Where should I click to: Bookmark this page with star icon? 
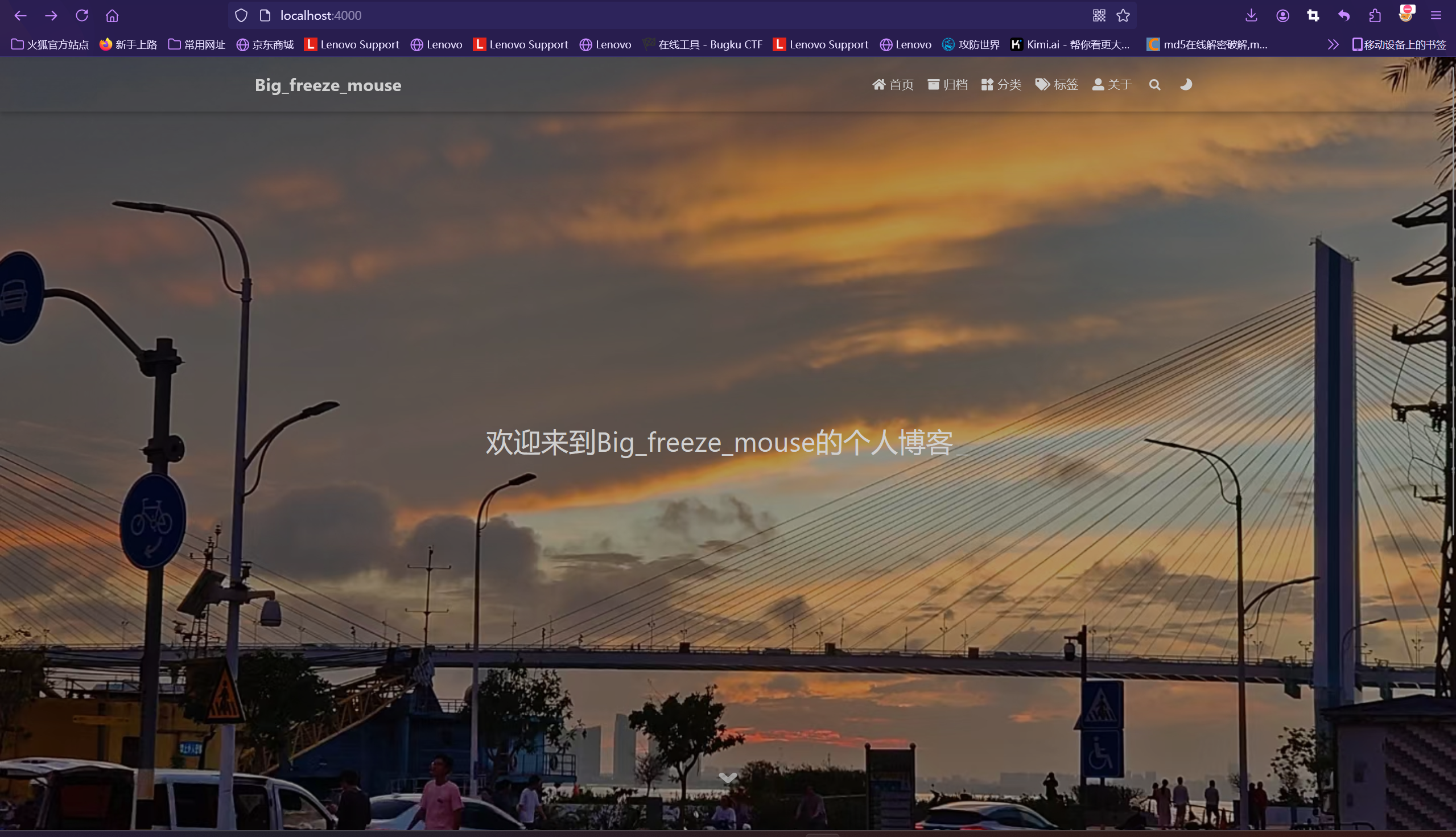click(x=1123, y=15)
